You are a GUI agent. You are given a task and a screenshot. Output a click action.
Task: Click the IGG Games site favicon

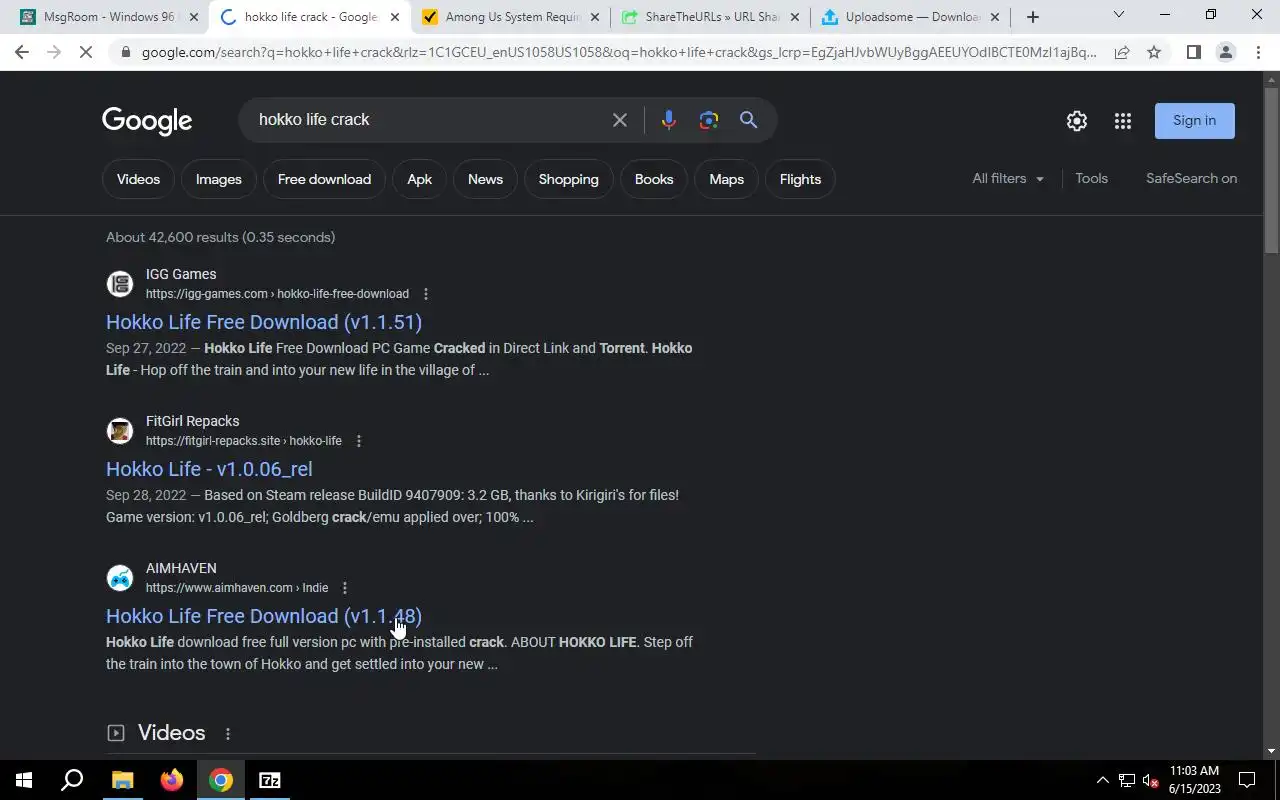click(120, 284)
